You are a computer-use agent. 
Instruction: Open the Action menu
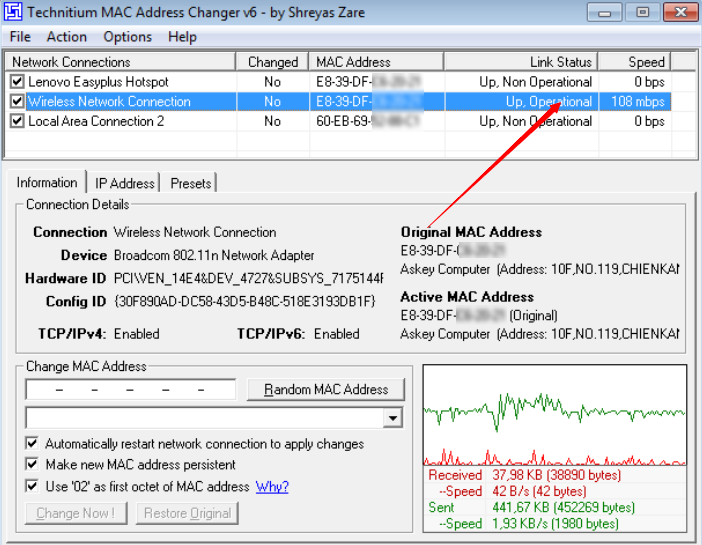[67, 37]
